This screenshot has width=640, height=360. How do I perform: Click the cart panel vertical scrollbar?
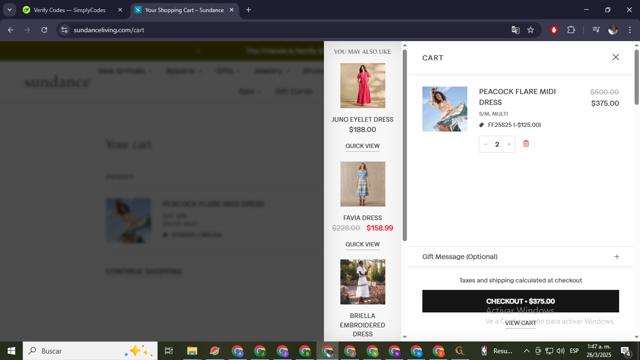tap(636, 78)
